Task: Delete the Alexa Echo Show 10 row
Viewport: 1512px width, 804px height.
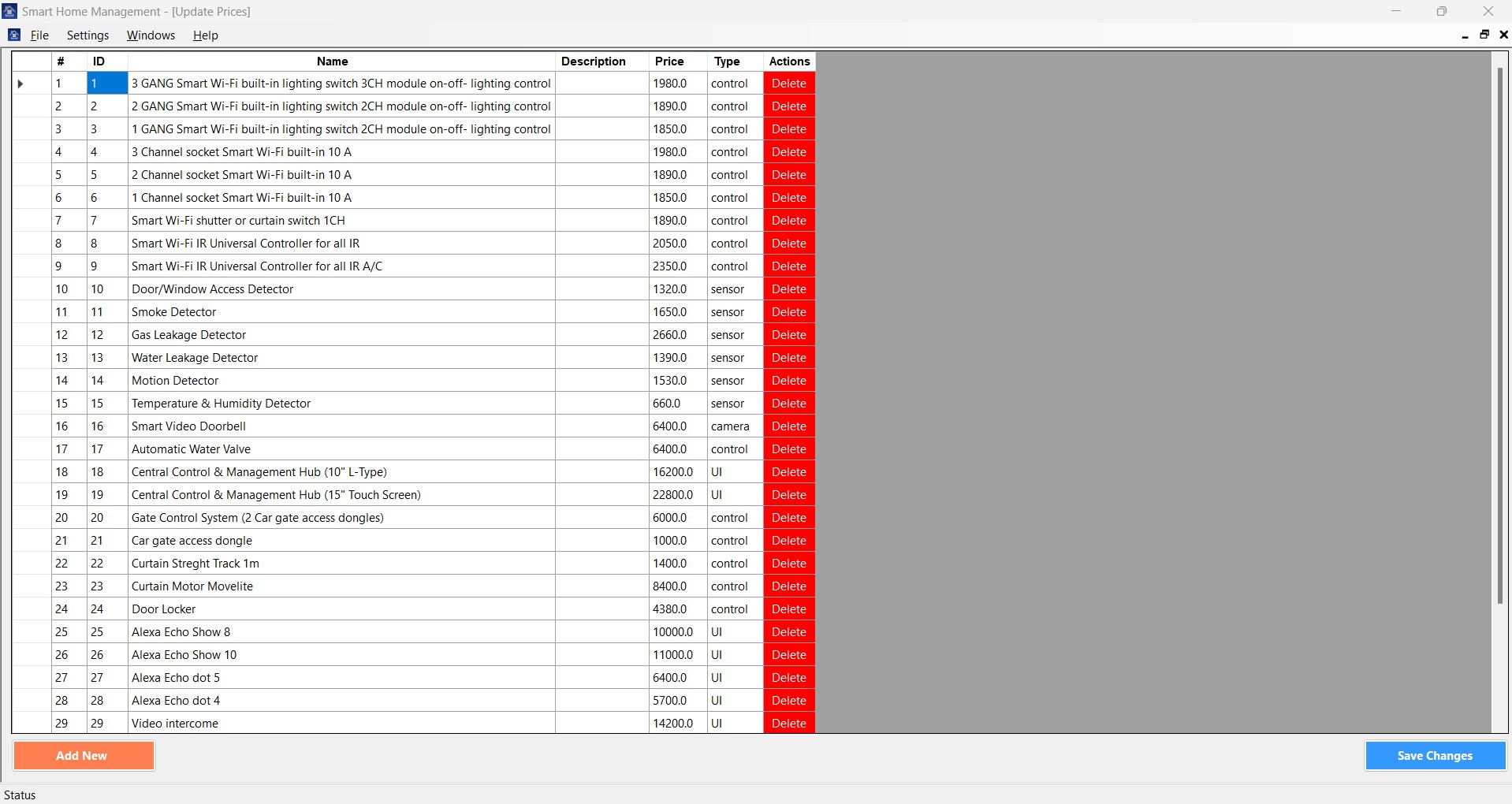Action: 788,655
